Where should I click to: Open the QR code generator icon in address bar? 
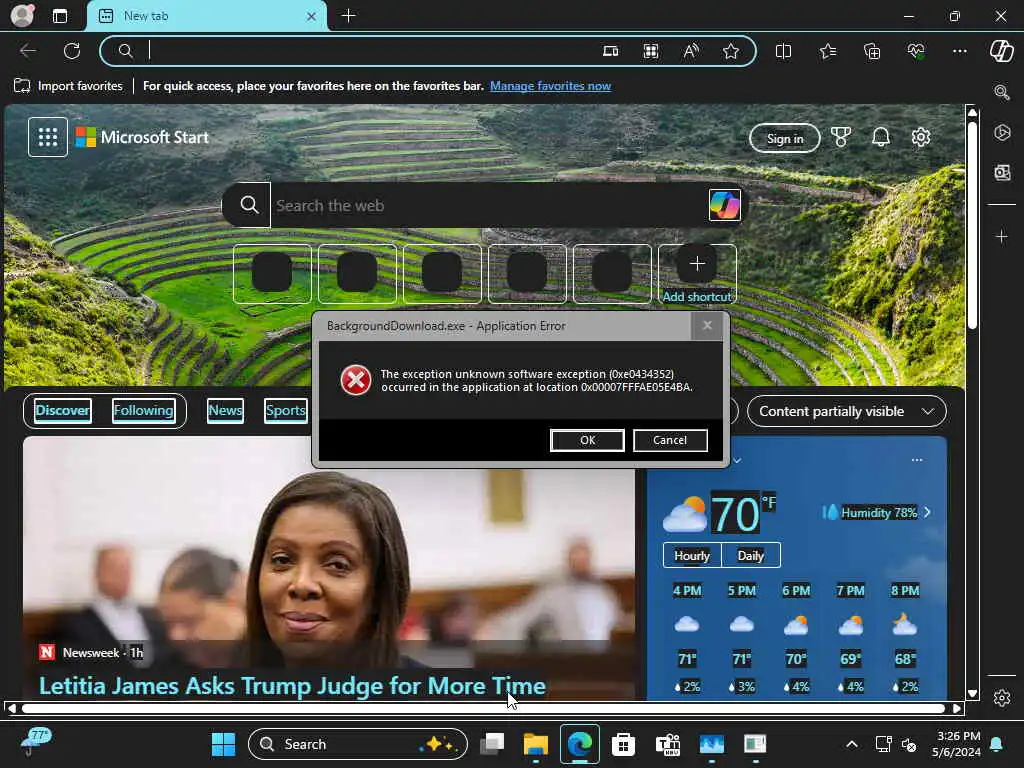(650, 51)
